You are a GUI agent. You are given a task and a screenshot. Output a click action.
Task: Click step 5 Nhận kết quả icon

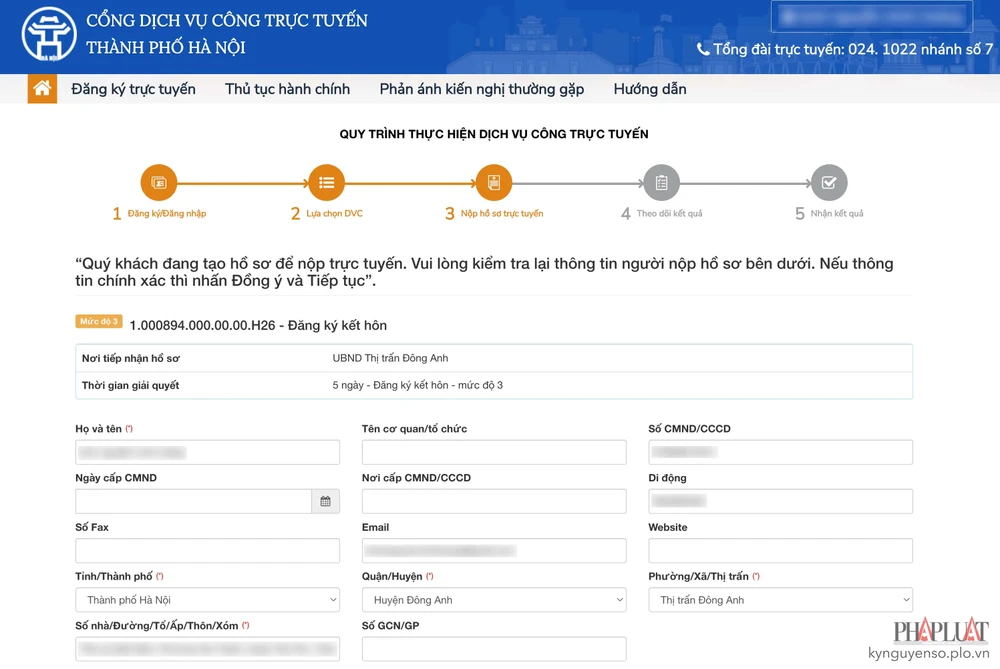[828, 183]
